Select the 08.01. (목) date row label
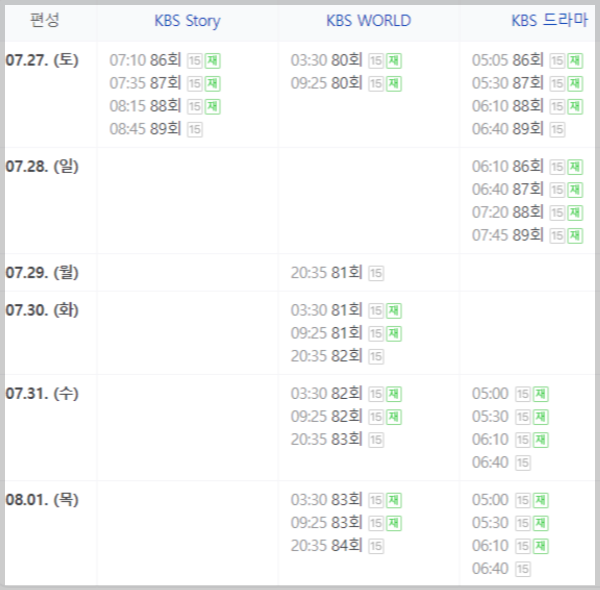The width and height of the screenshot is (600, 590). click(x=42, y=500)
